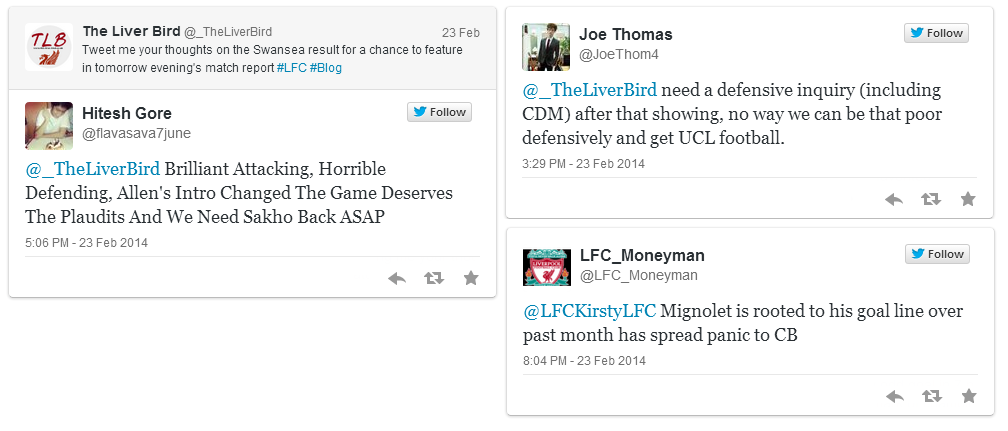Retweet Joe Thomas's tweet
The image size is (1008, 431).
pos(931,199)
